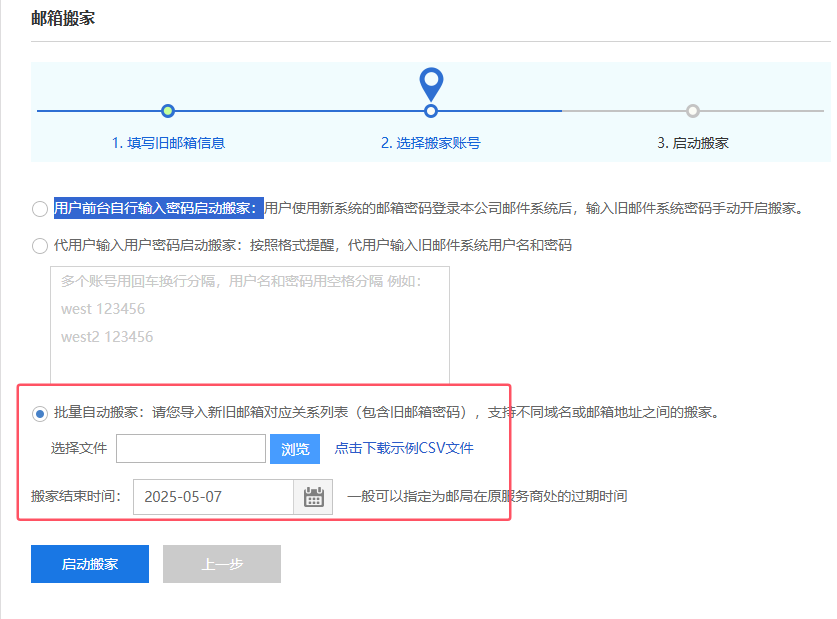
Task: Click the 3. 启动搬家 step label
Action: pos(693,143)
